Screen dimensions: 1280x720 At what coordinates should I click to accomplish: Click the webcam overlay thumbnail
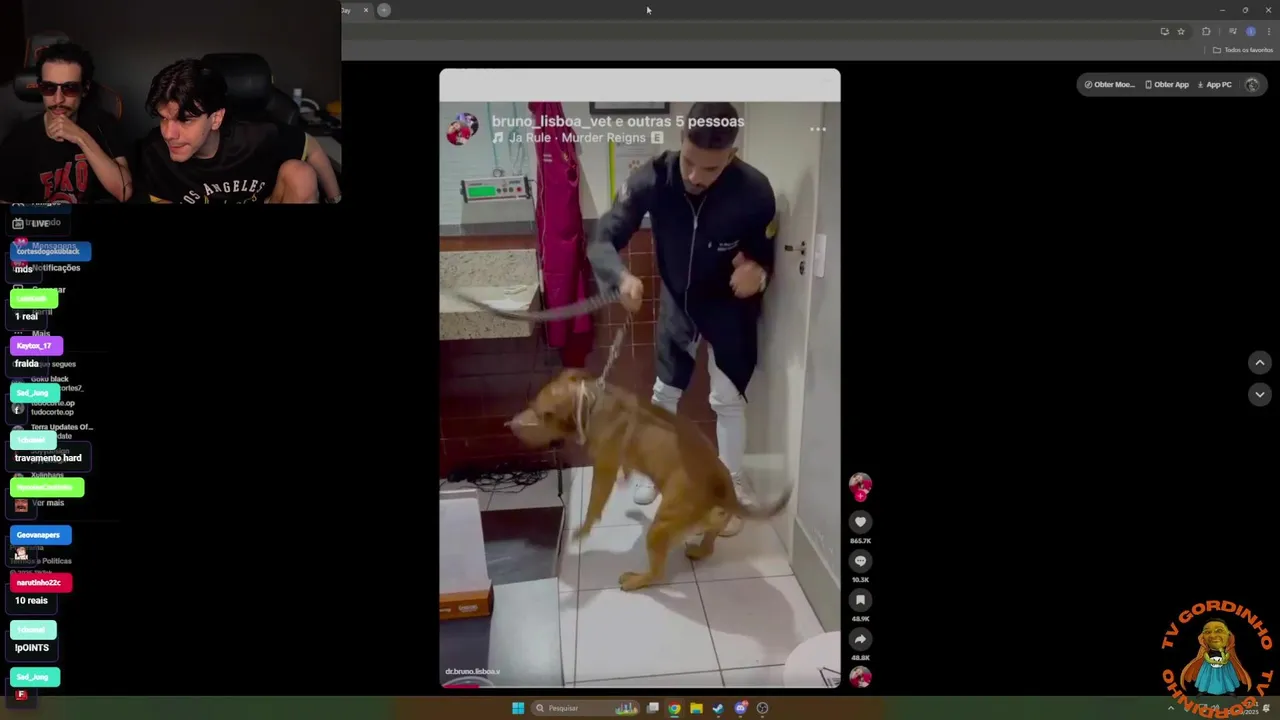[170, 101]
